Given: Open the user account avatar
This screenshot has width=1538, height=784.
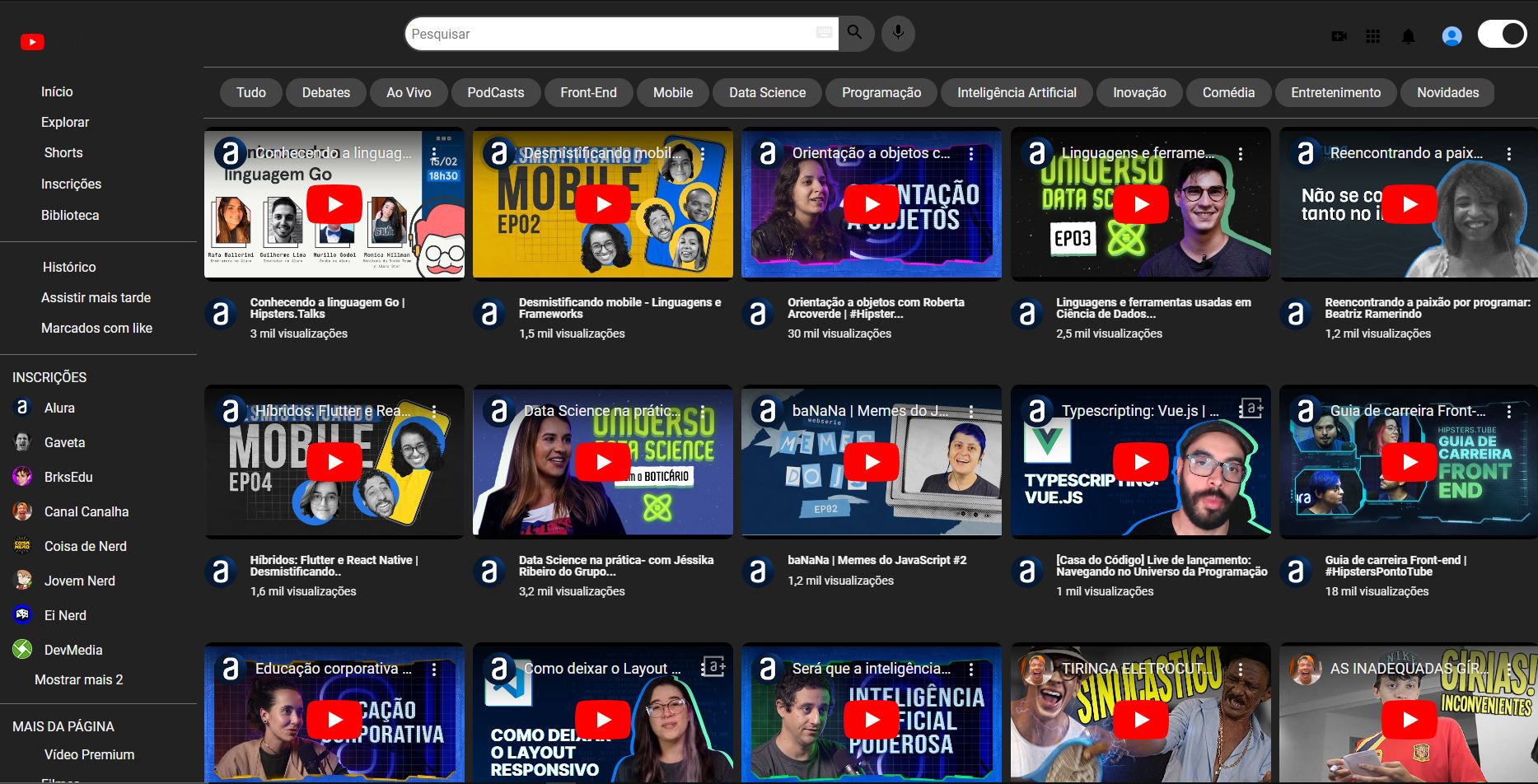Looking at the screenshot, I should tap(1452, 36).
